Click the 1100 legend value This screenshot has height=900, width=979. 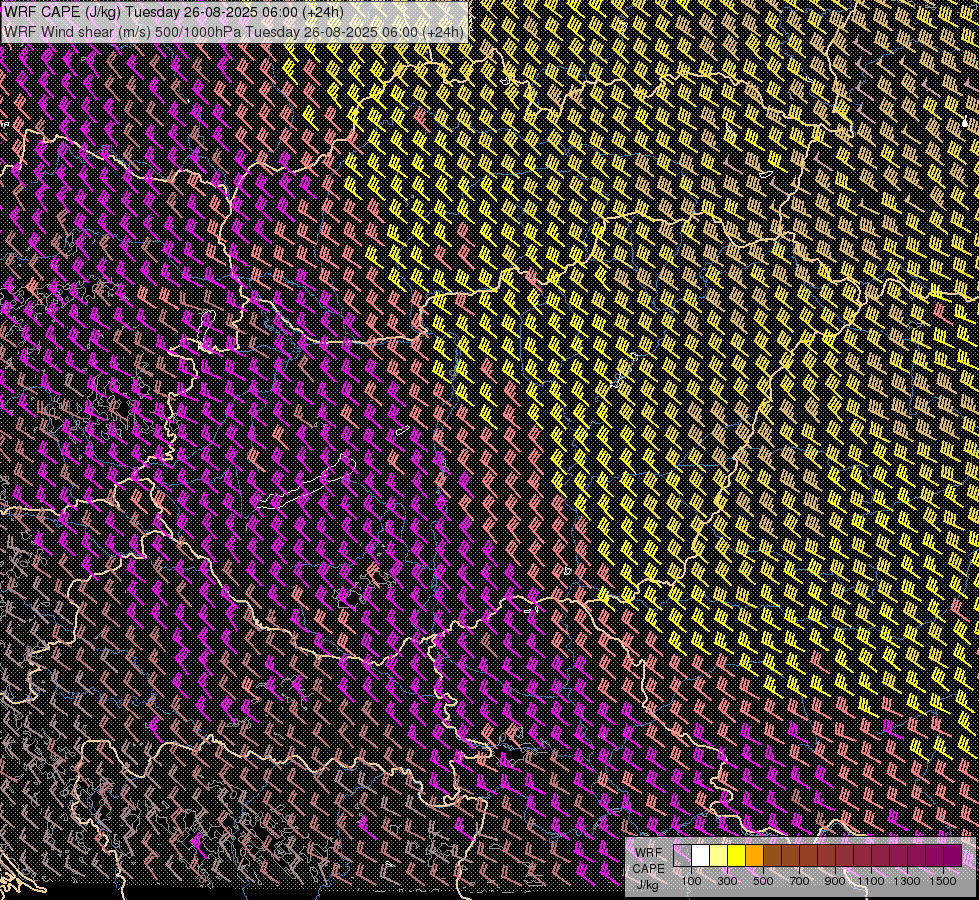871,881
